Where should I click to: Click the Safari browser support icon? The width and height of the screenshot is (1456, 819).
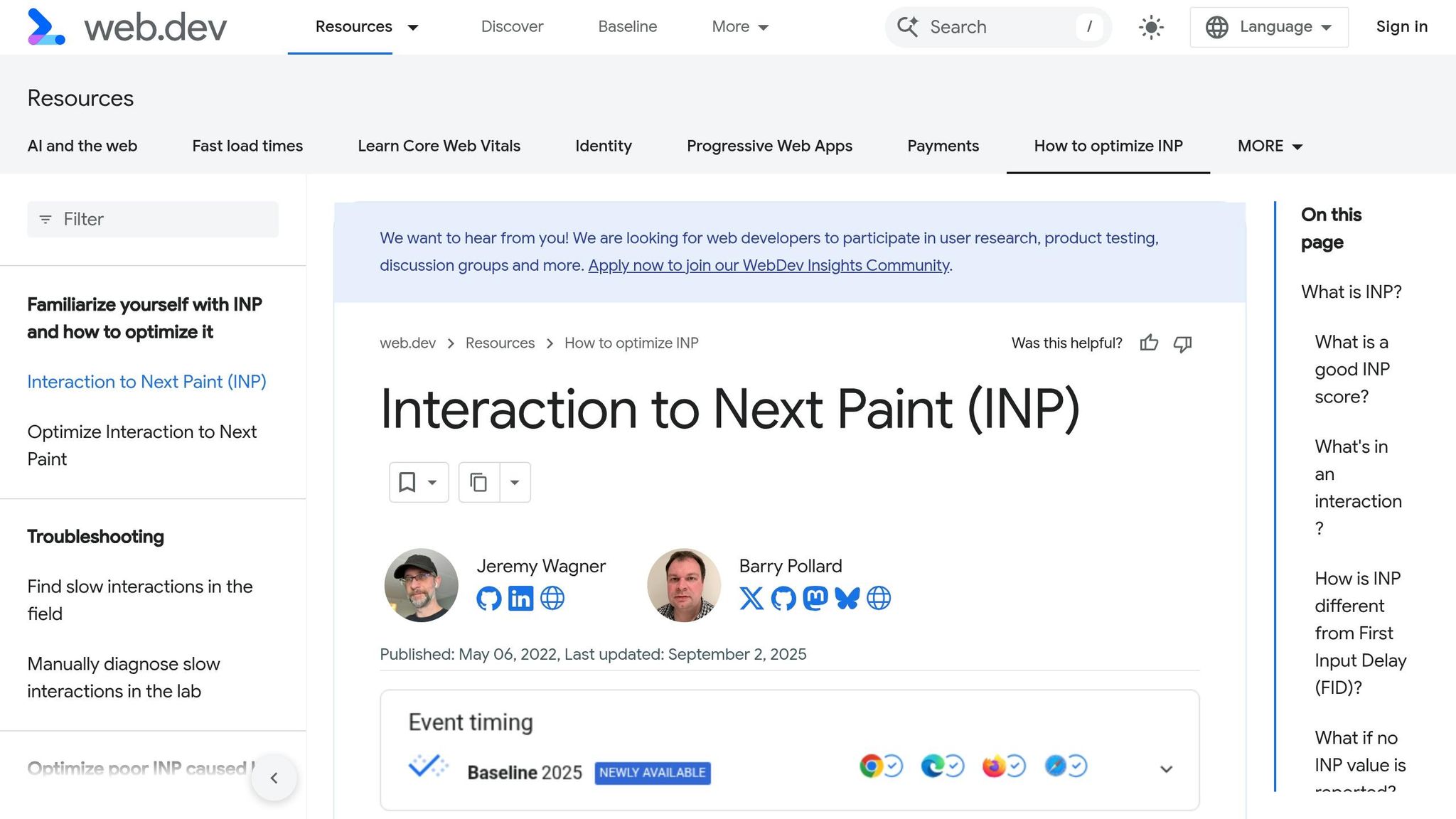pyautogui.click(x=1056, y=766)
